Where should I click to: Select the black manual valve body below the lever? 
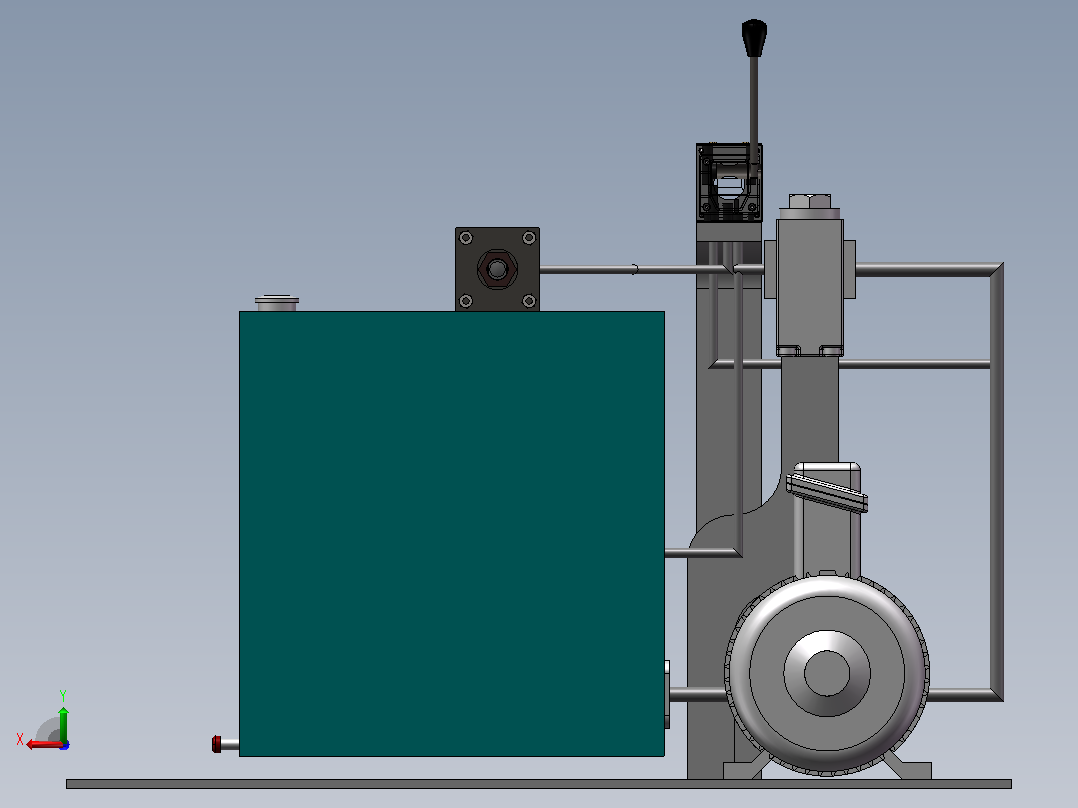(x=729, y=182)
